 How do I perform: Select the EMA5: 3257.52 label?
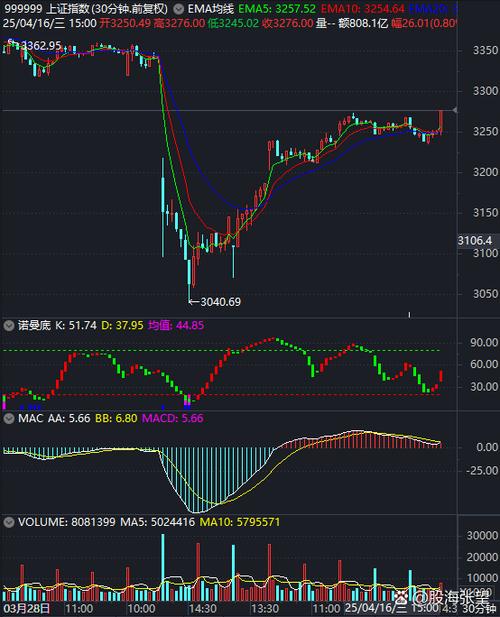277,9
